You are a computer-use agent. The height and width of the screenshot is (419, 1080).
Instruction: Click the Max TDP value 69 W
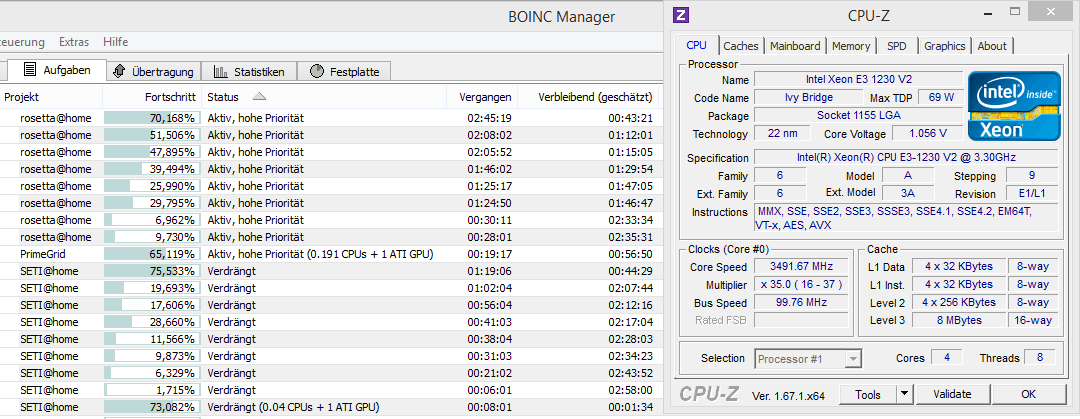click(x=941, y=97)
